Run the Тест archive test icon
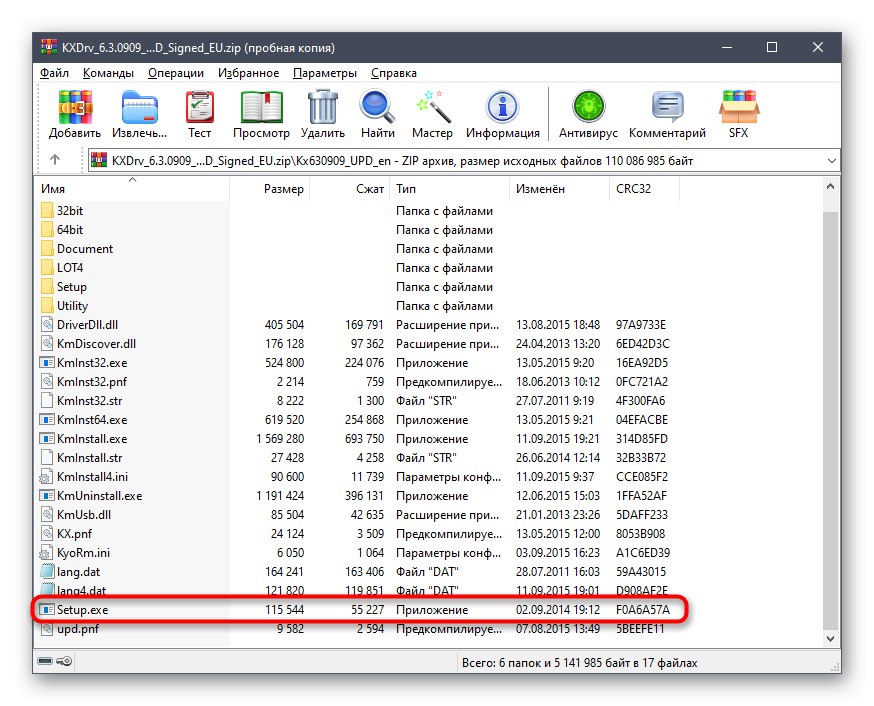This screenshot has height=706, width=874. (x=200, y=107)
